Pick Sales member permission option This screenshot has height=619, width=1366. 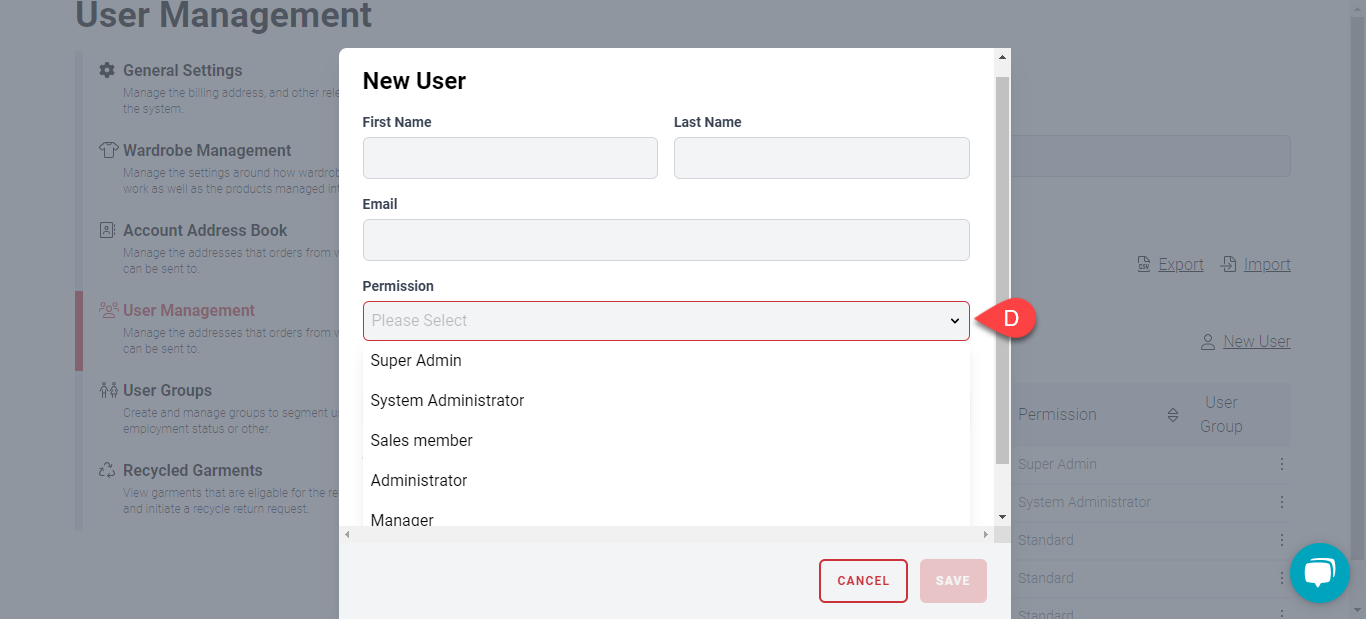[x=421, y=441]
